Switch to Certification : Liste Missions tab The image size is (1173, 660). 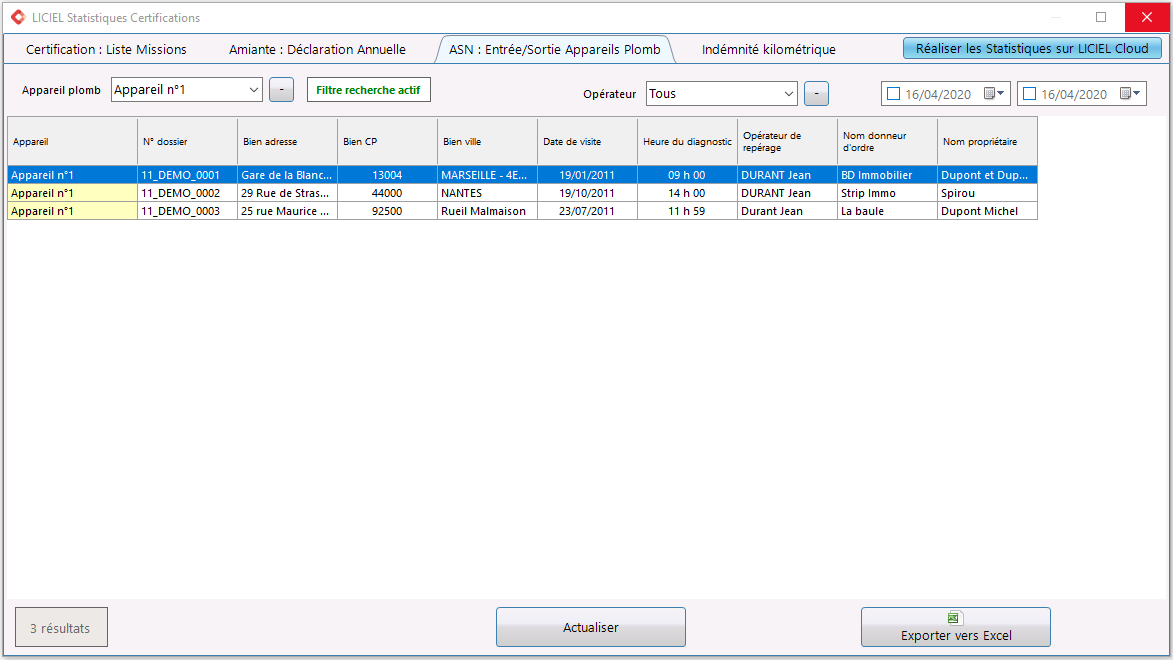tap(106, 49)
